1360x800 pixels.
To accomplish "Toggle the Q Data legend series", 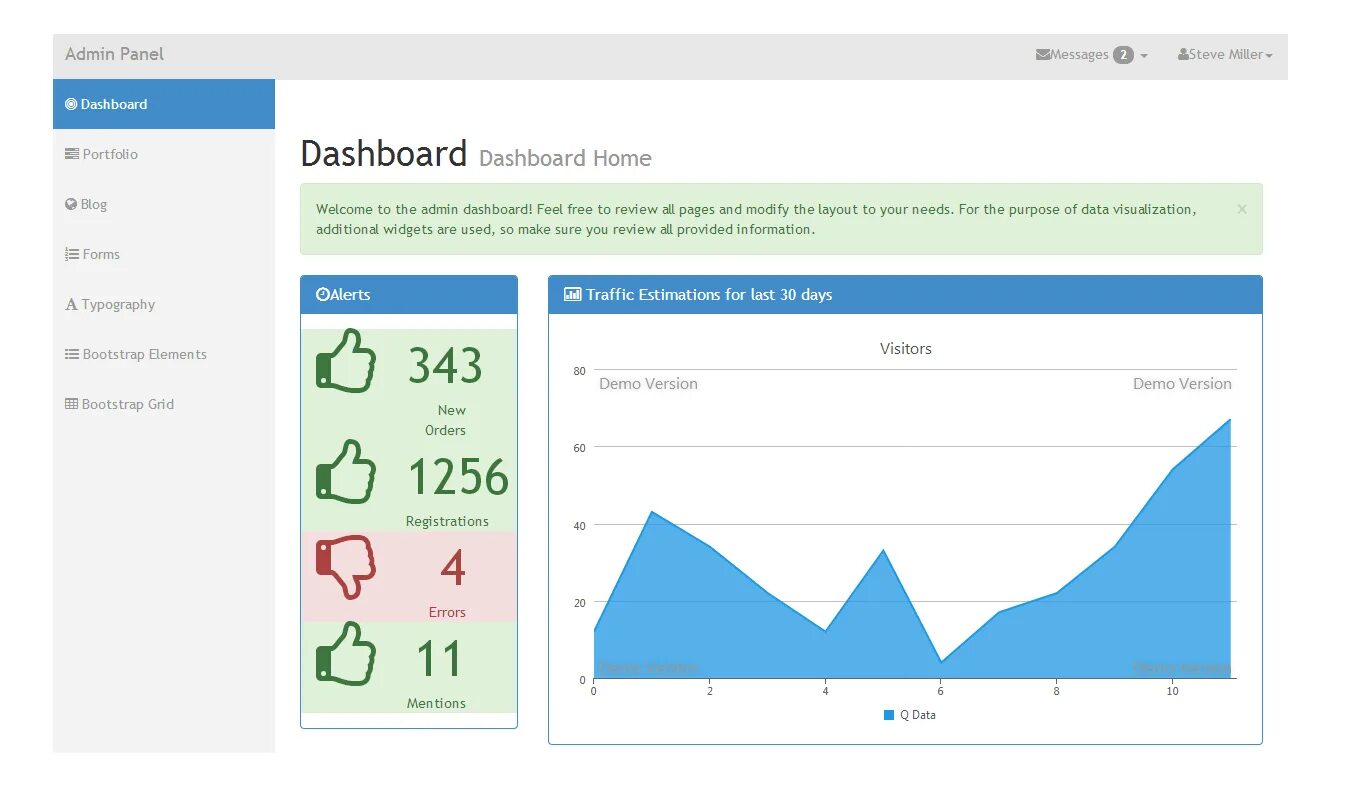I will pos(910,715).
